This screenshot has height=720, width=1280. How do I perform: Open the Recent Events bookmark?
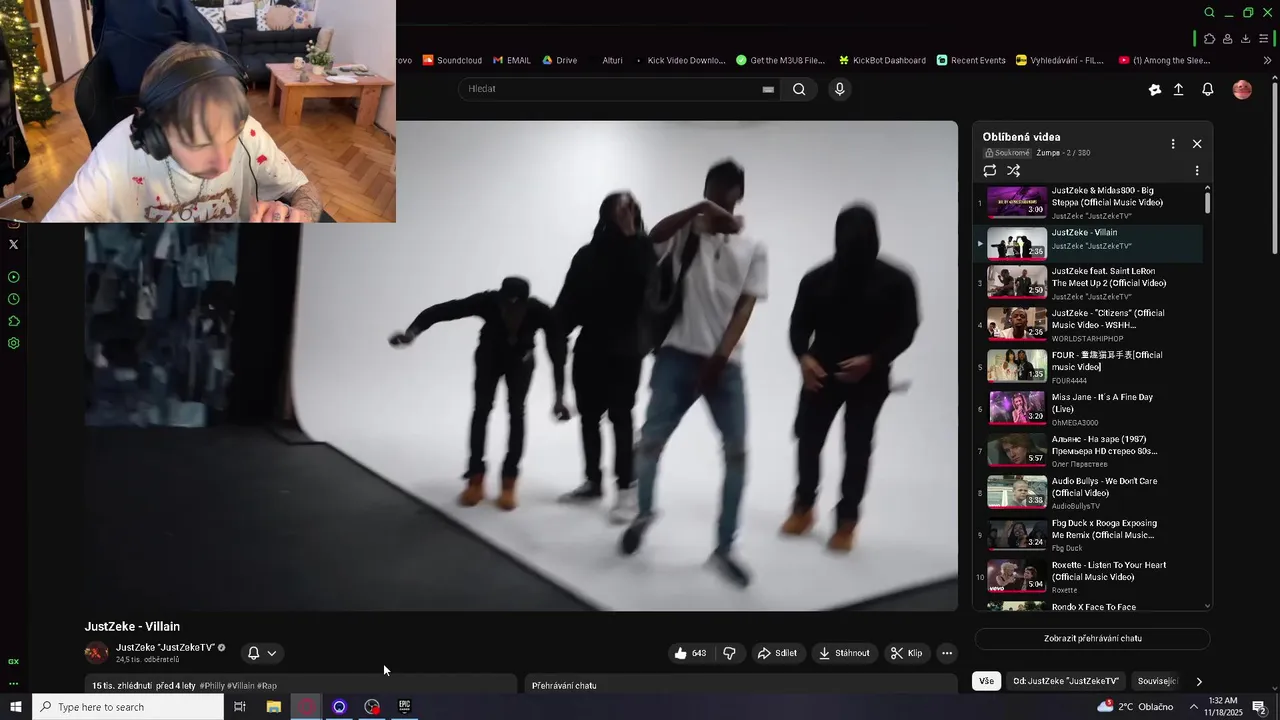[x=971, y=60]
